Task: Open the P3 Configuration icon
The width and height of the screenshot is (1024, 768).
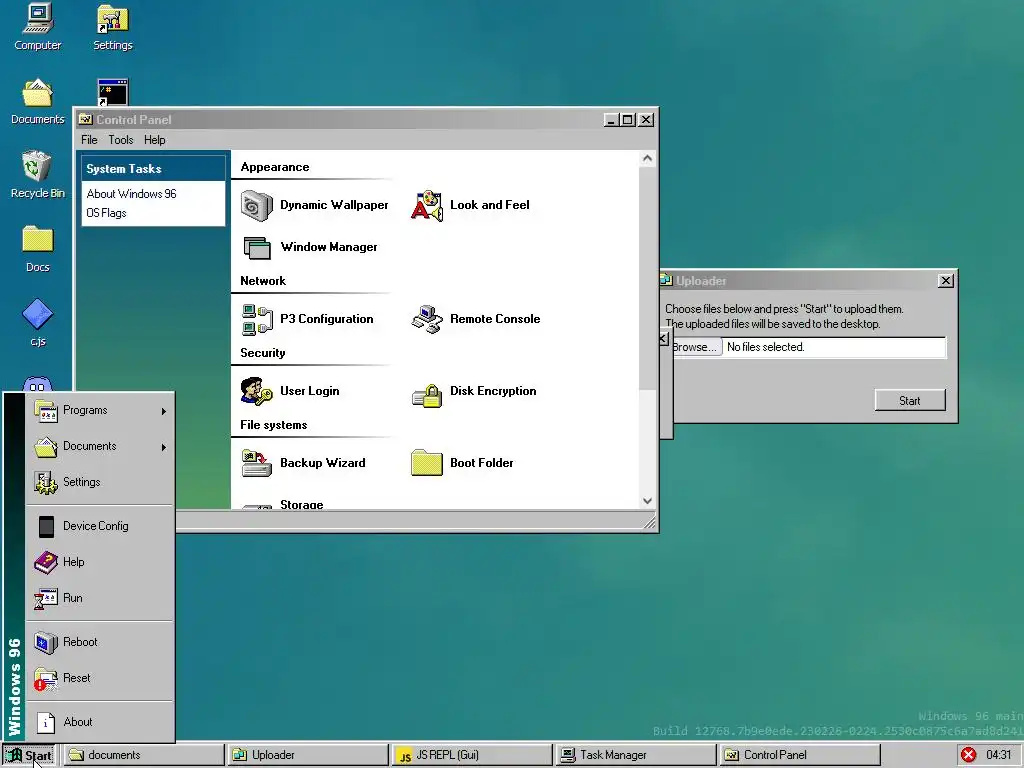Action: coord(257,319)
